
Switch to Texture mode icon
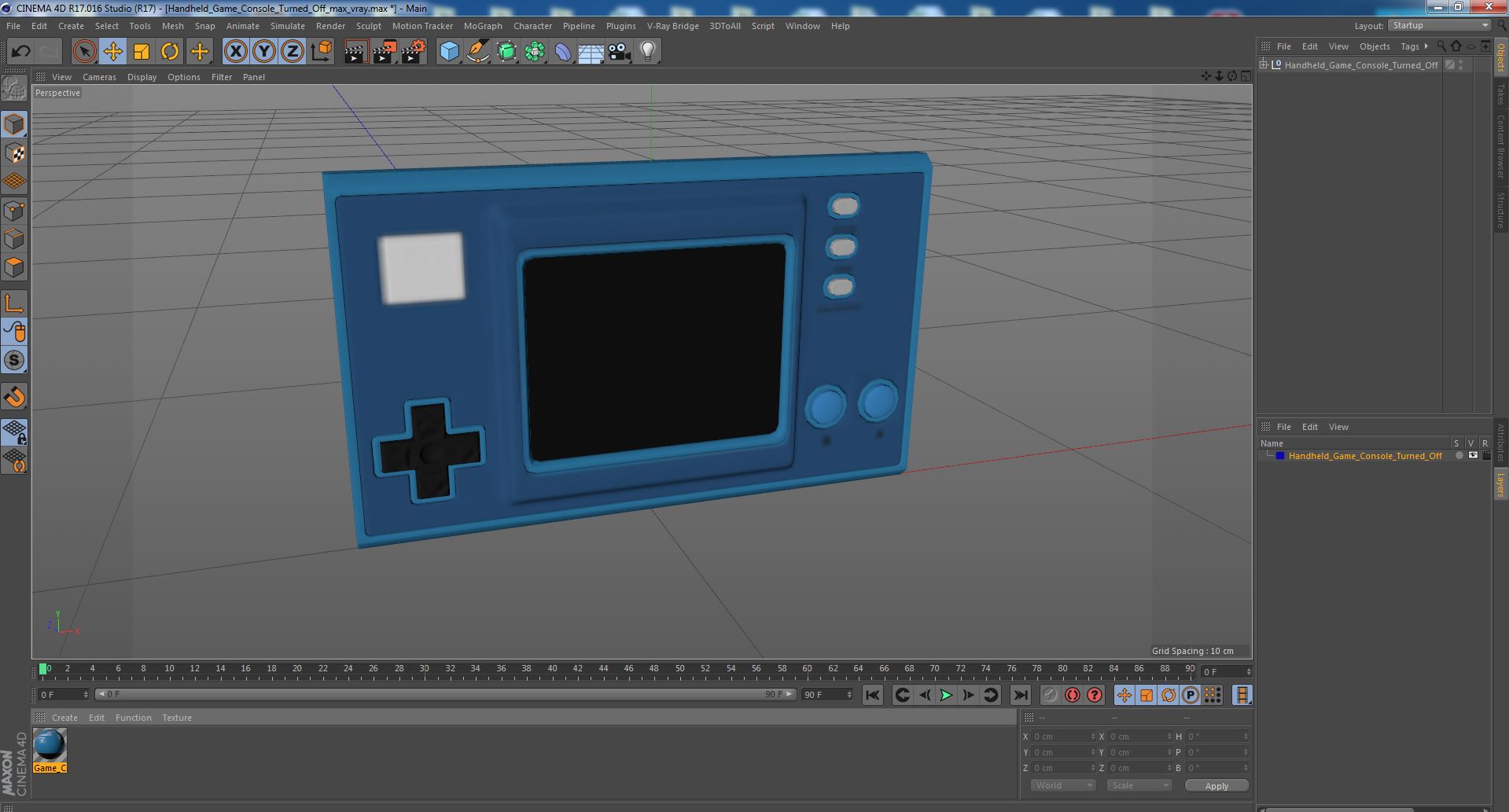[x=14, y=152]
